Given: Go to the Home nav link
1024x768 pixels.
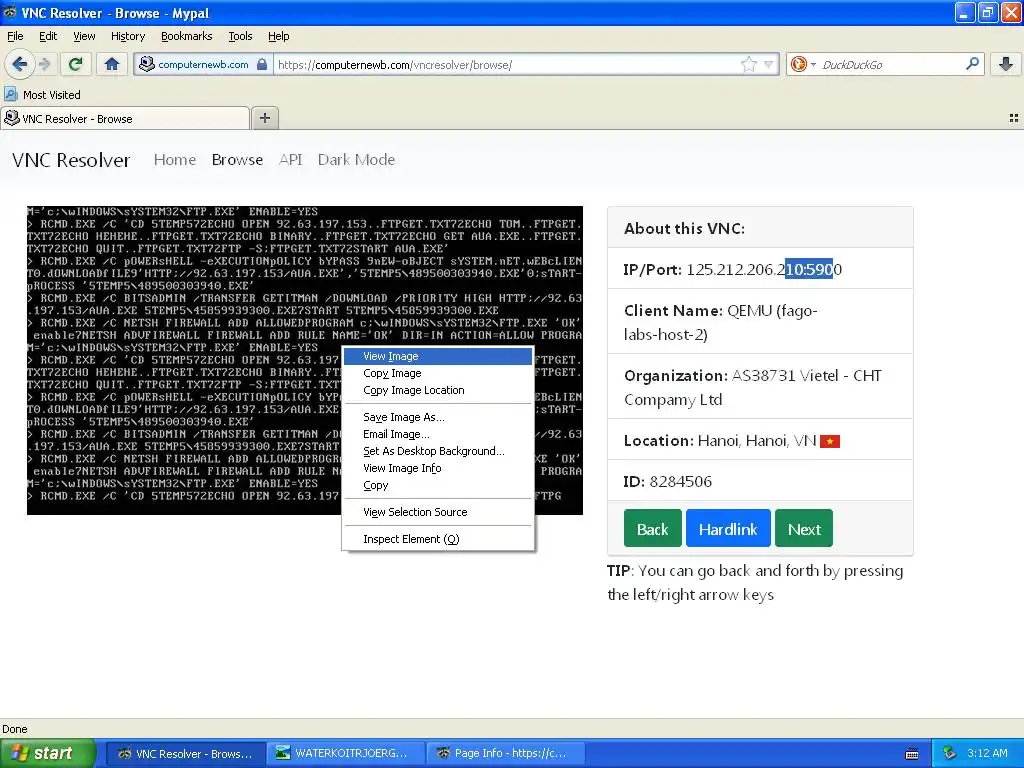Looking at the screenshot, I should [174, 159].
